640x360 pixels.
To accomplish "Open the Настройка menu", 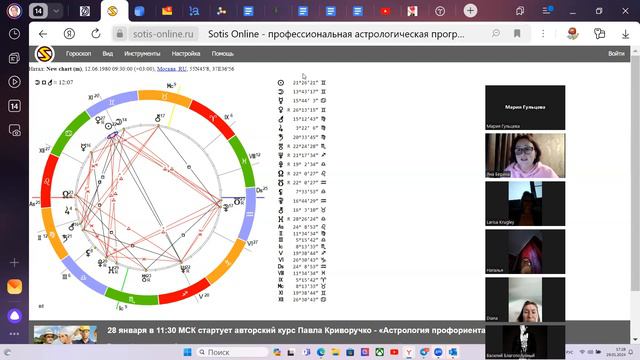I will (x=186, y=53).
